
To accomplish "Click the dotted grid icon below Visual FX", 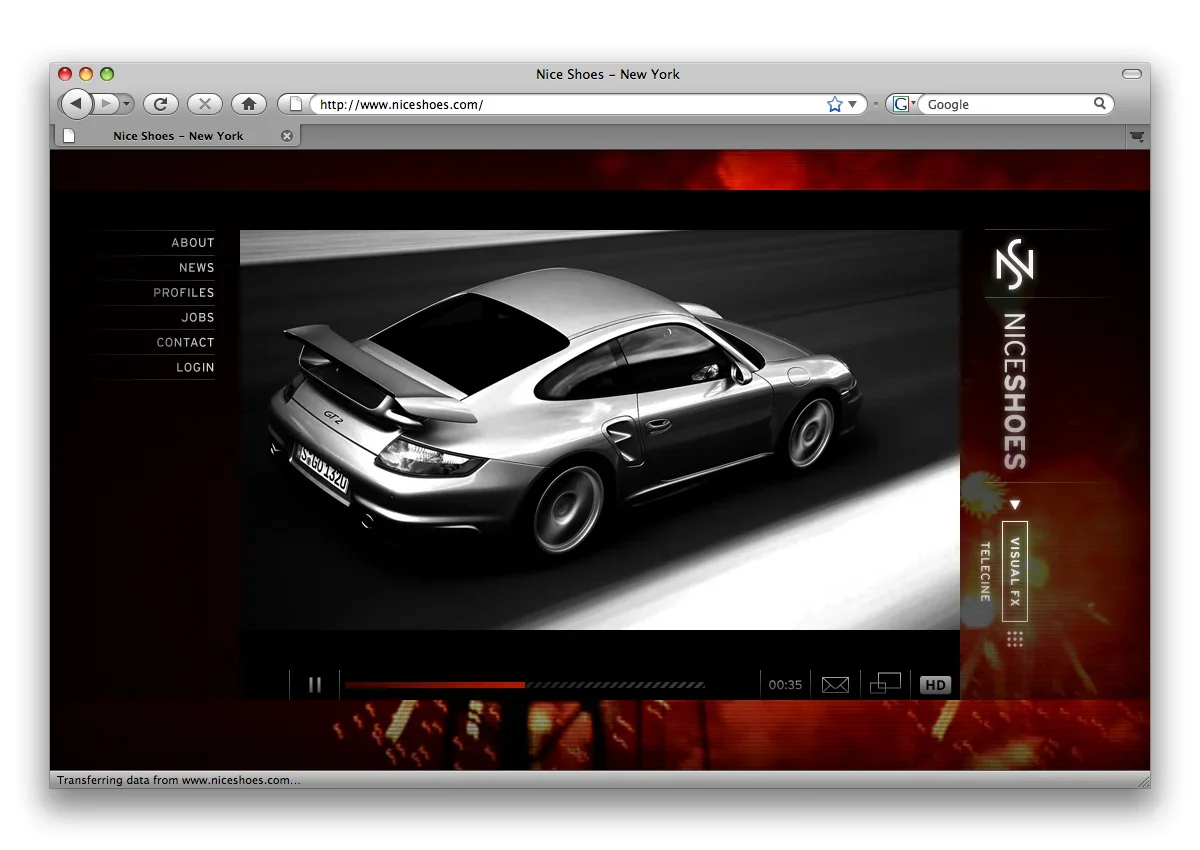I will coord(1014,639).
